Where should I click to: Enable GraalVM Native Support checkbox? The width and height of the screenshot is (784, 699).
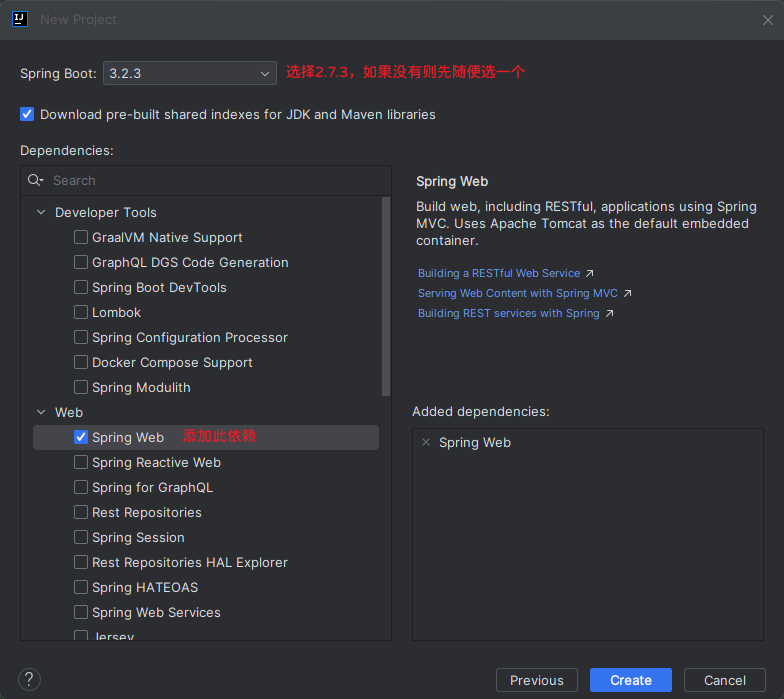[x=80, y=237]
